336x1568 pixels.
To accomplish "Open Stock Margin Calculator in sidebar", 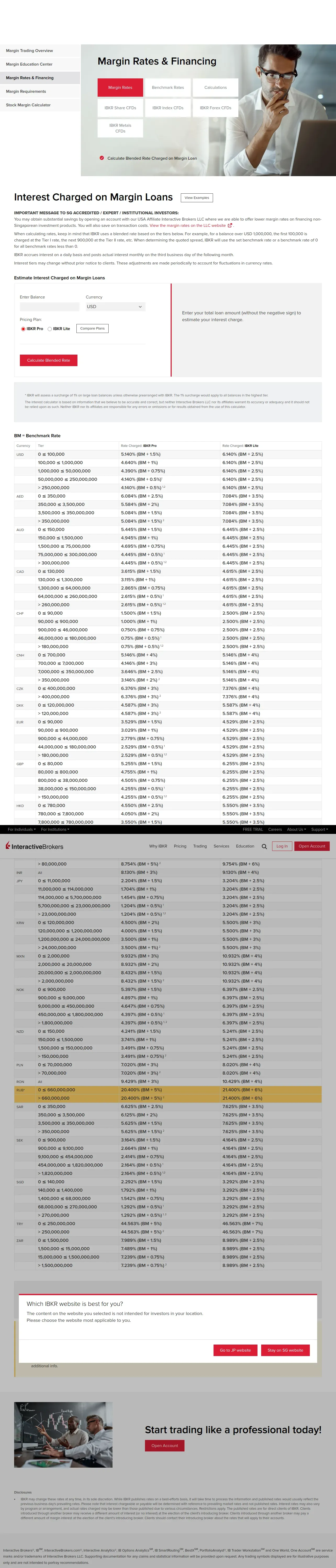I will (x=40, y=105).
